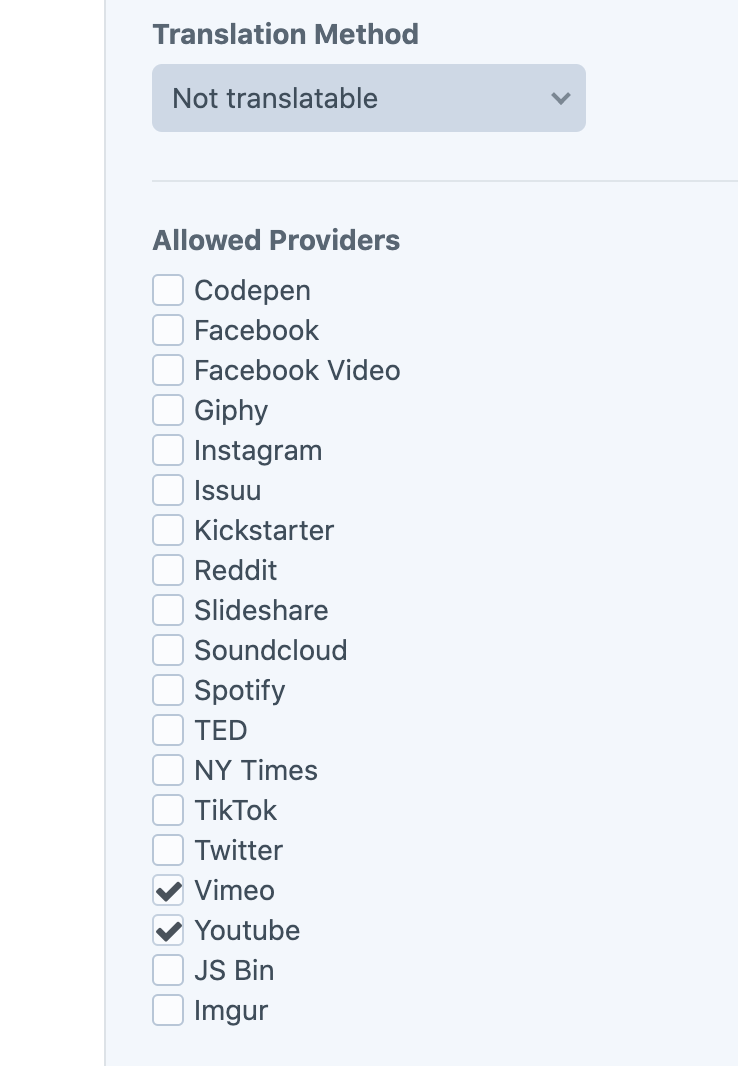This screenshot has height=1066, width=738.
Task: Disable Youtube embeds
Action: point(167,930)
